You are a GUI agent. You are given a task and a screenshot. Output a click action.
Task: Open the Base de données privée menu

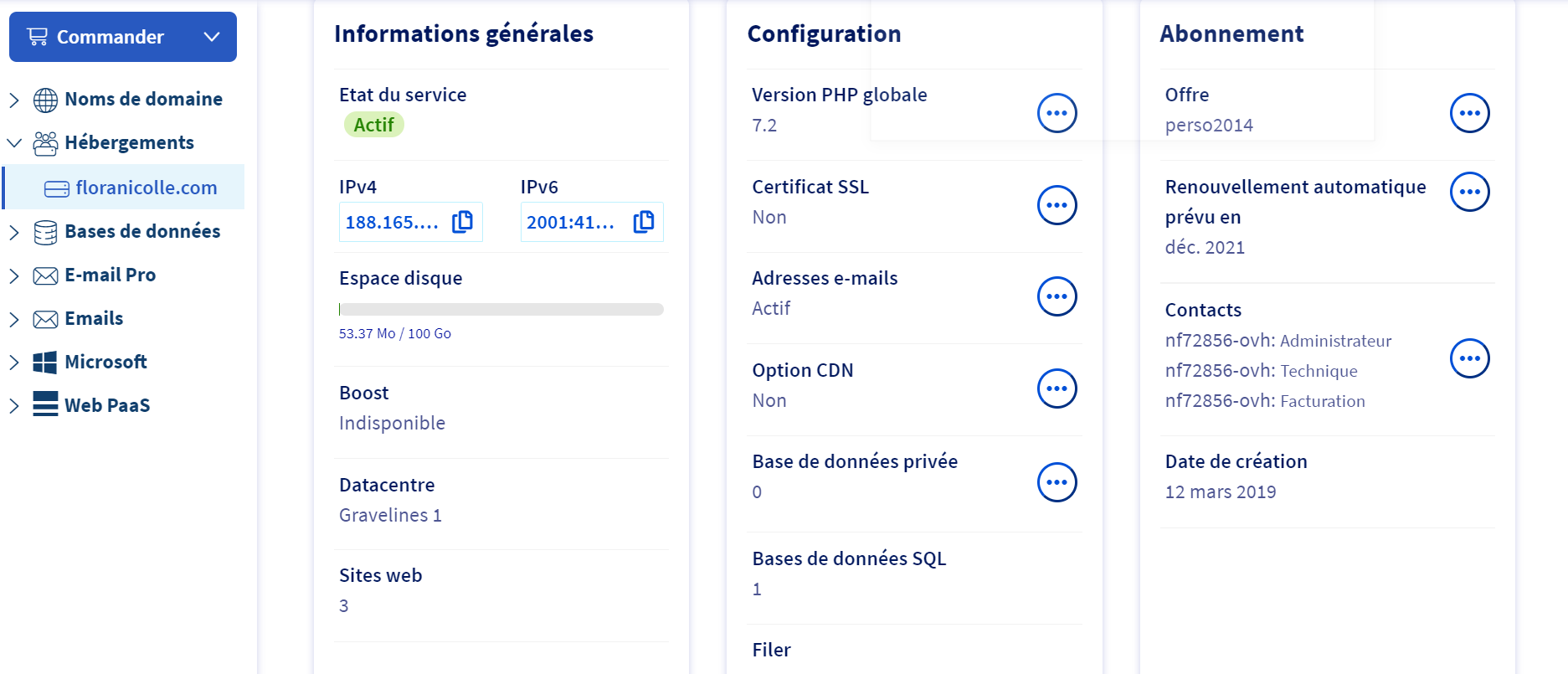click(x=1056, y=482)
